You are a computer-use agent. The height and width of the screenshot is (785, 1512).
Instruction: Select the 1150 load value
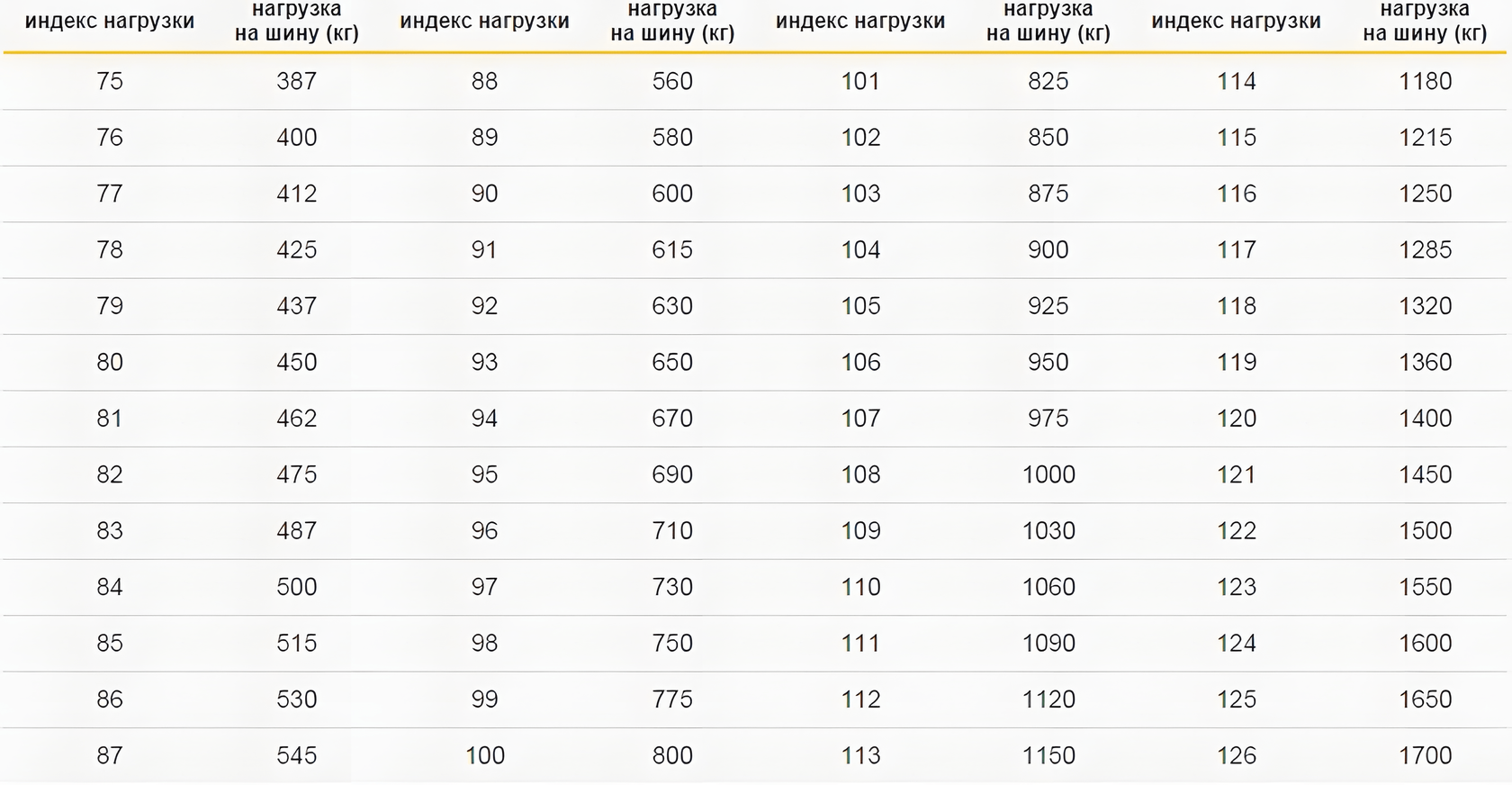1048,755
